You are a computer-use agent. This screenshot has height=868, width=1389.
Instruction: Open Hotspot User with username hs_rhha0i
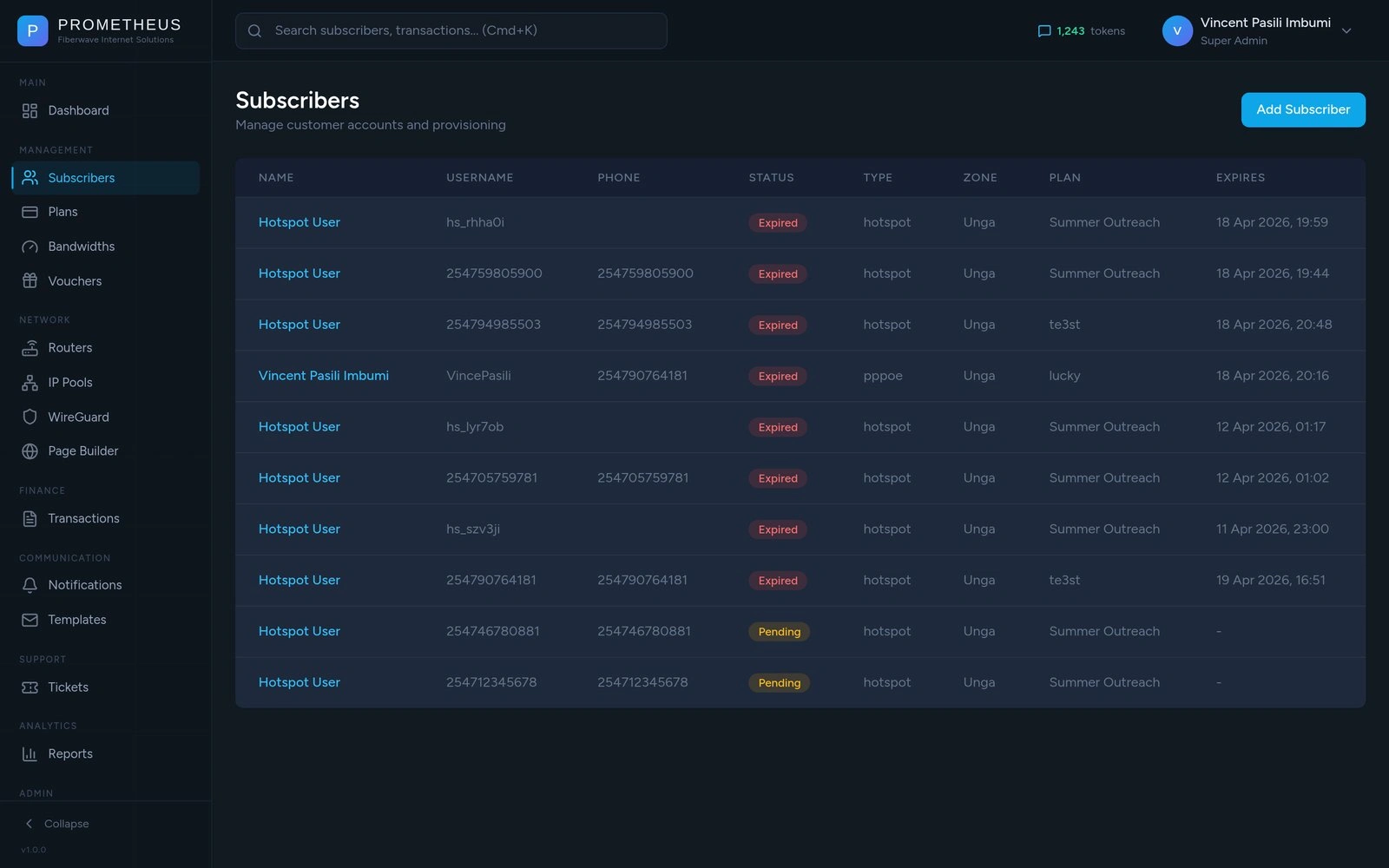point(300,222)
